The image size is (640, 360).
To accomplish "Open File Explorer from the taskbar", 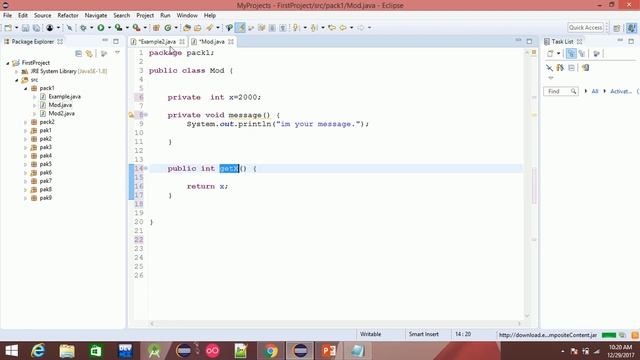I will pyautogui.click(x=67, y=351).
